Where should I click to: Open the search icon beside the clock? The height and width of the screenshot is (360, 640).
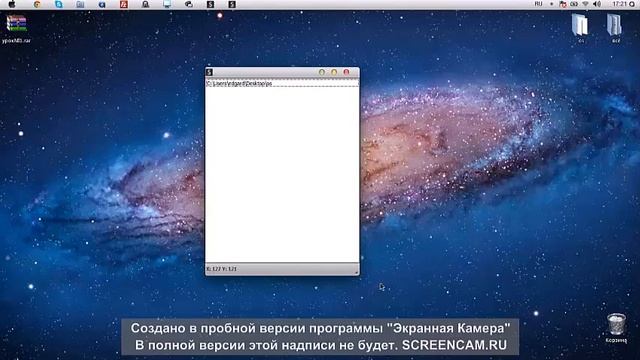(632, 4)
